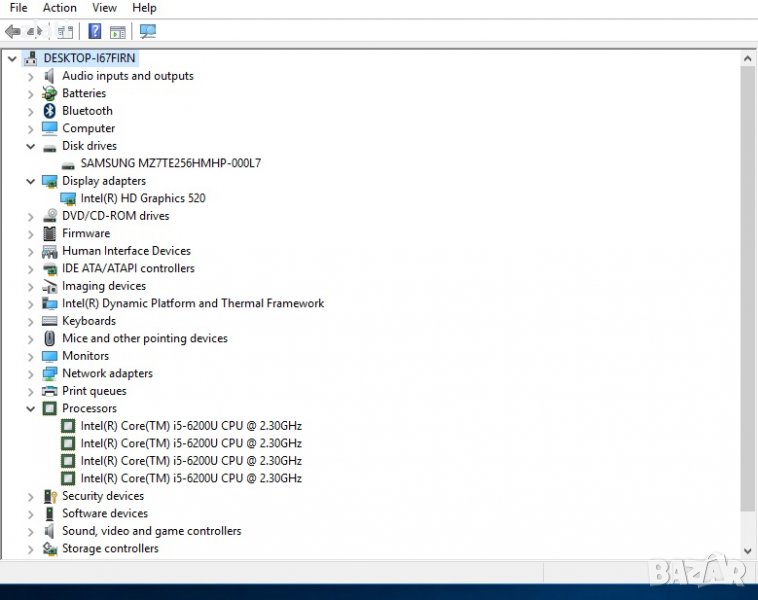Select the SAMSUNG MZ7TE256HMHP-000L7 disk drive
The width and height of the screenshot is (758, 600).
(170, 163)
